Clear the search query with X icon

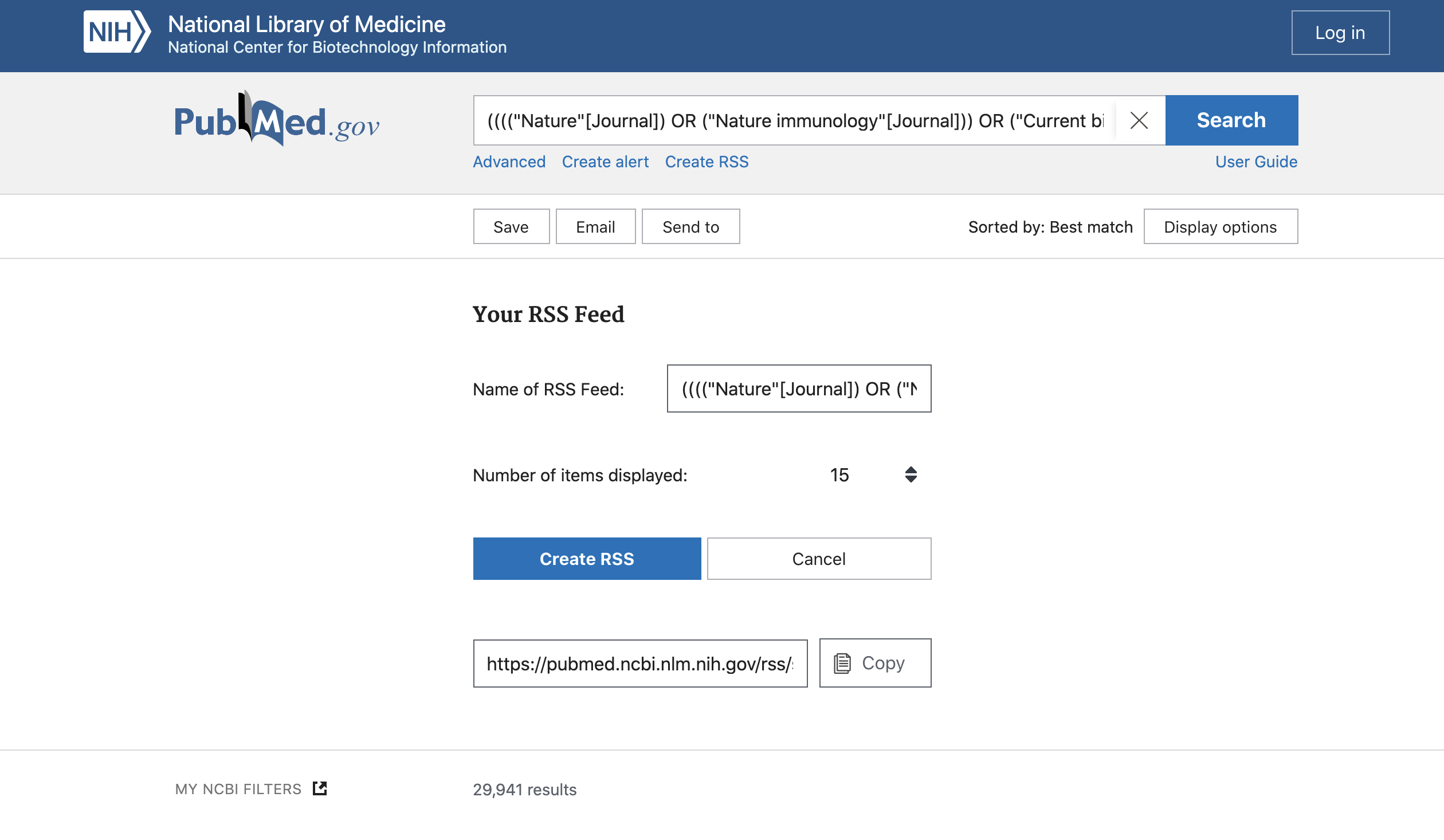pyautogui.click(x=1139, y=120)
